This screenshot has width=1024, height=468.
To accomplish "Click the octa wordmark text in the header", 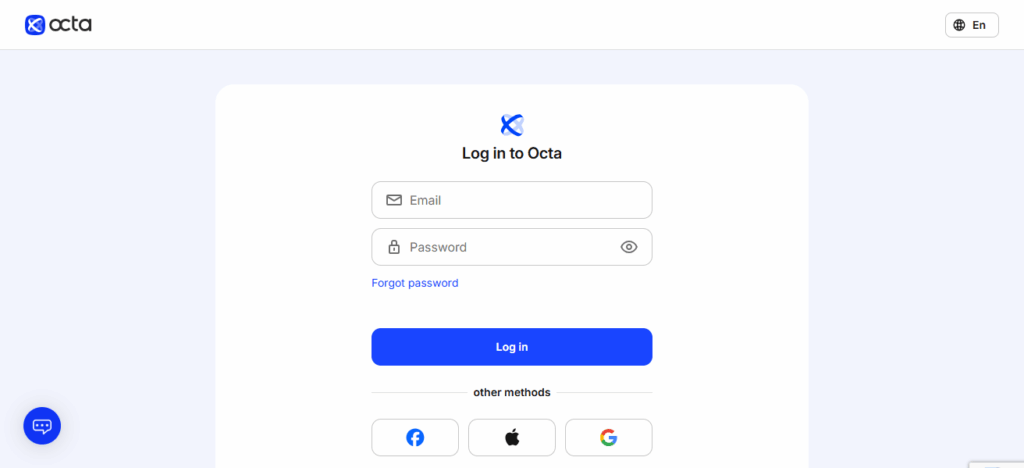I will click(x=71, y=25).
